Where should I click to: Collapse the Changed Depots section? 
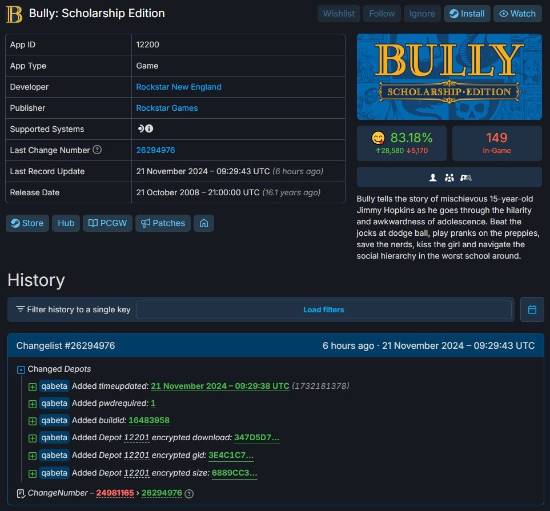[21, 370]
